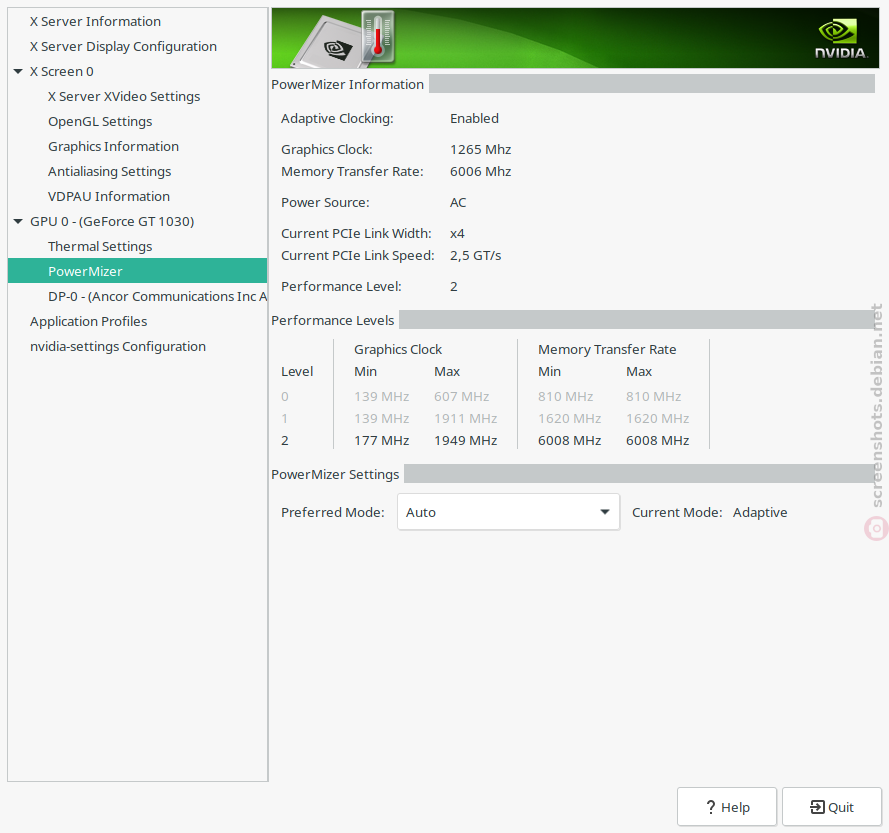Image resolution: width=889 pixels, height=833 pixels.
Task: Click the Power Source 'AC' value
Action: coord(458,202)
